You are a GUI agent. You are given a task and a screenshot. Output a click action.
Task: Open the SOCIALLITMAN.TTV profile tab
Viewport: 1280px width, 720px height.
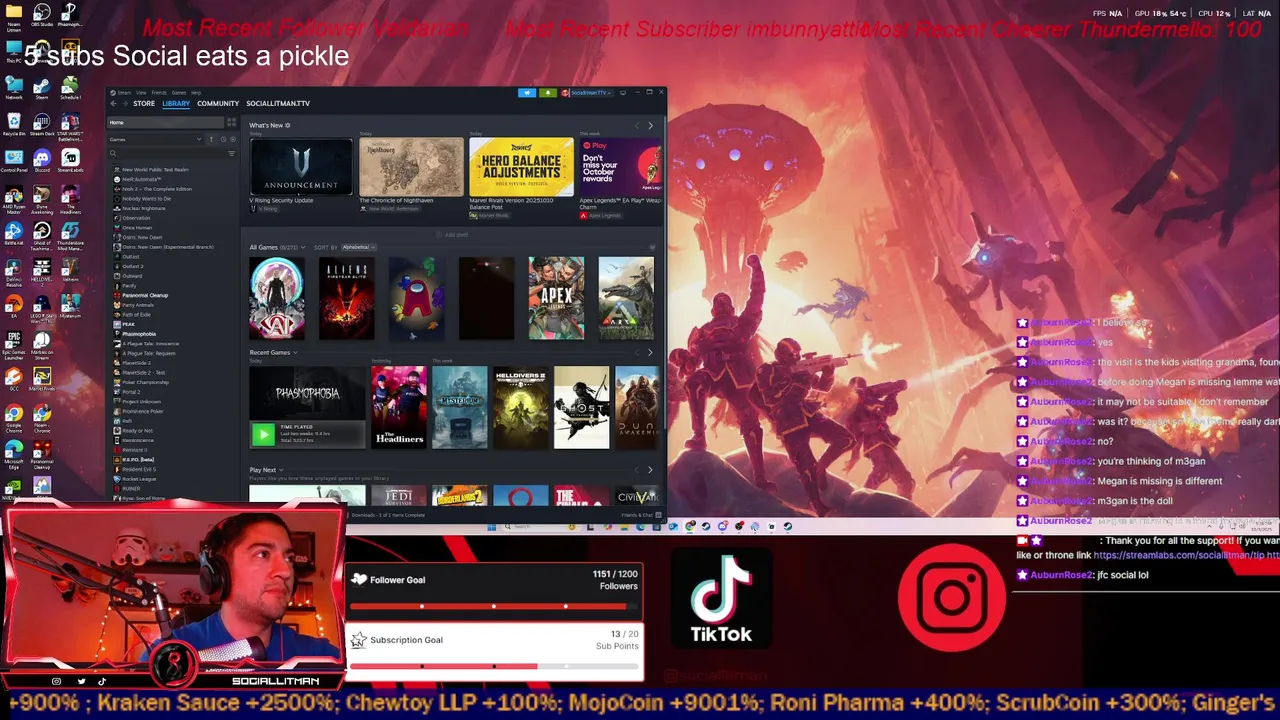(278, 103)
